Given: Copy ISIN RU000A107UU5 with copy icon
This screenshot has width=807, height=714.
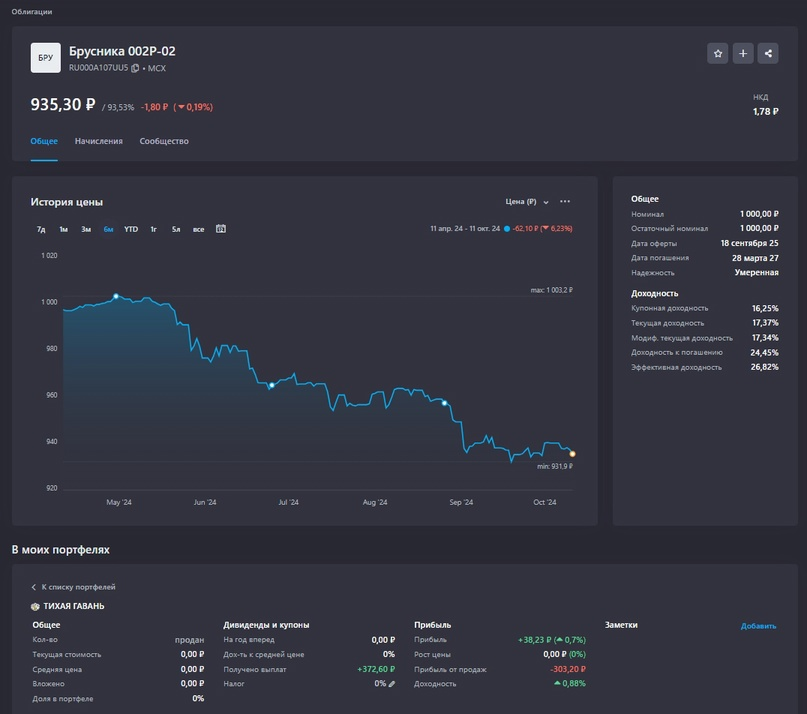Looking at the screenshot, I should click(135, 68).
